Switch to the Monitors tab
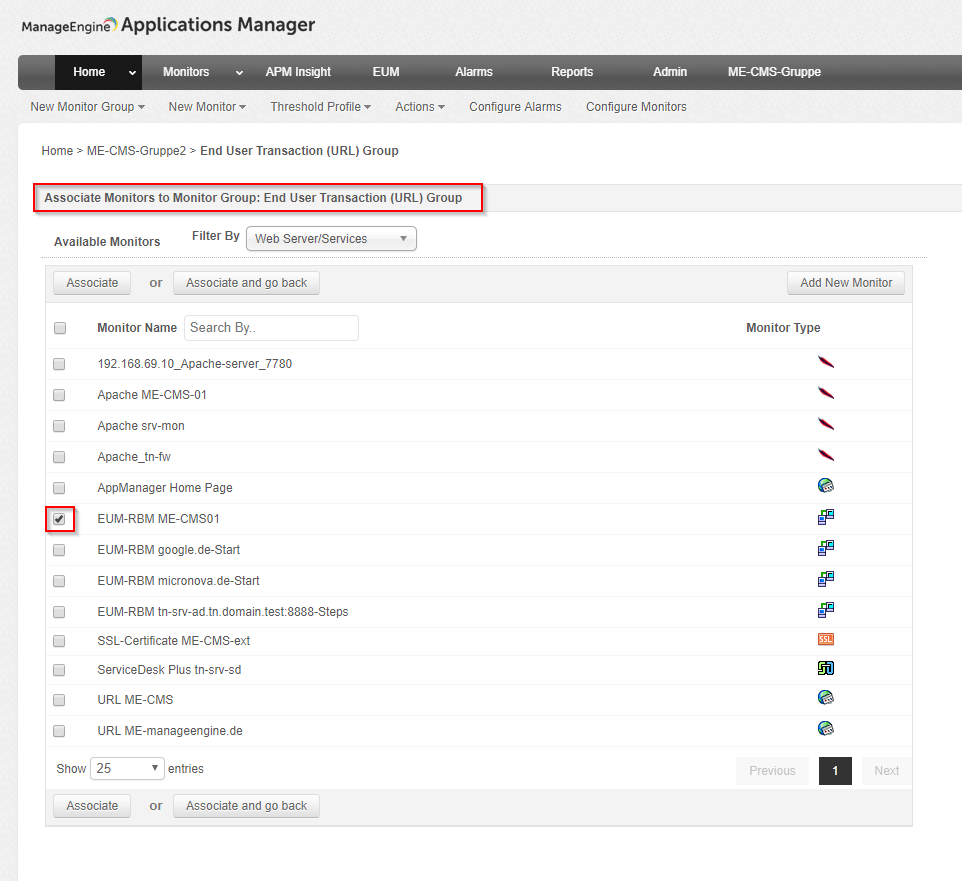Screen dimensions: 962x881 [186, 72]
